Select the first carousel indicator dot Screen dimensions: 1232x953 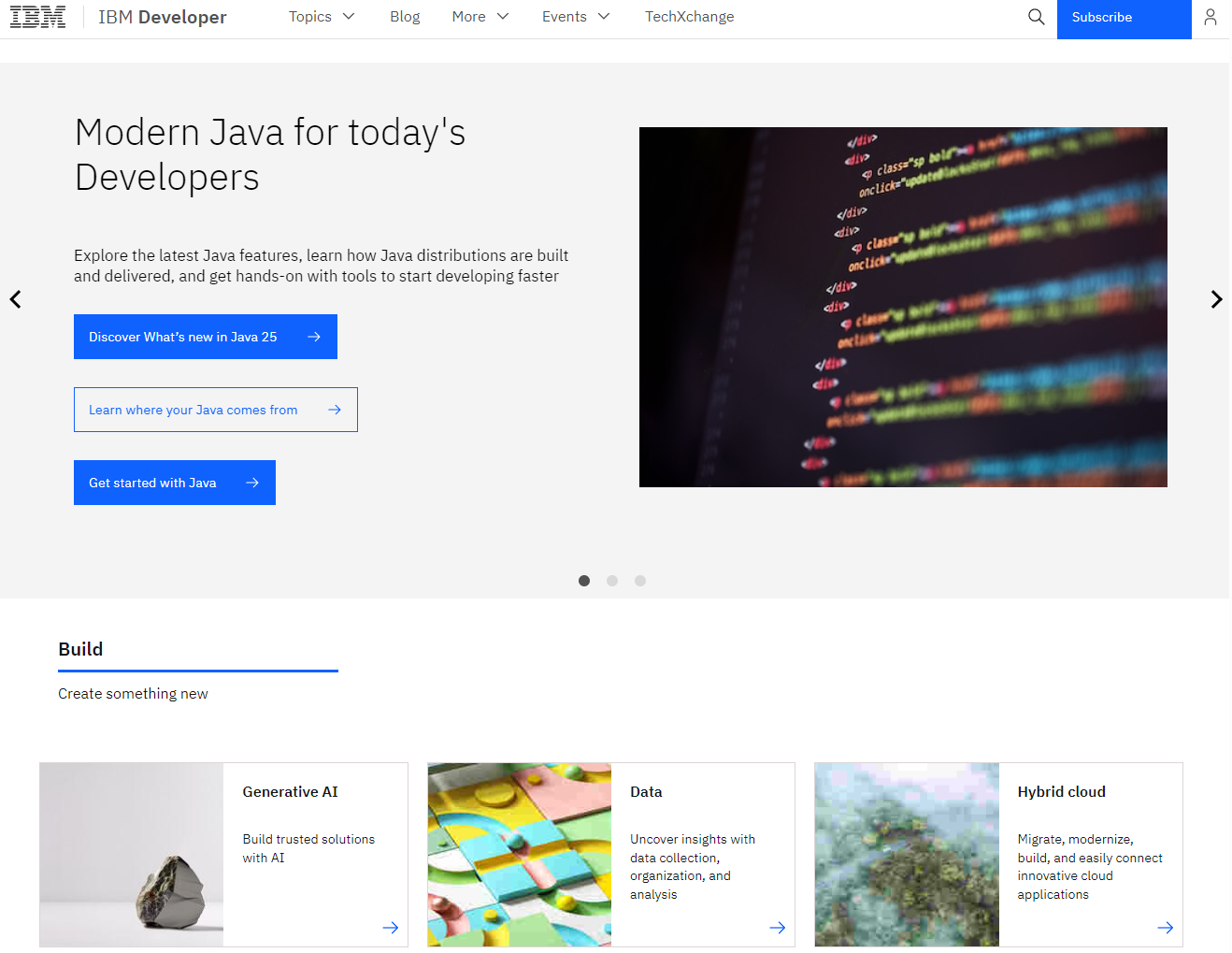click(x=584, y=581)
